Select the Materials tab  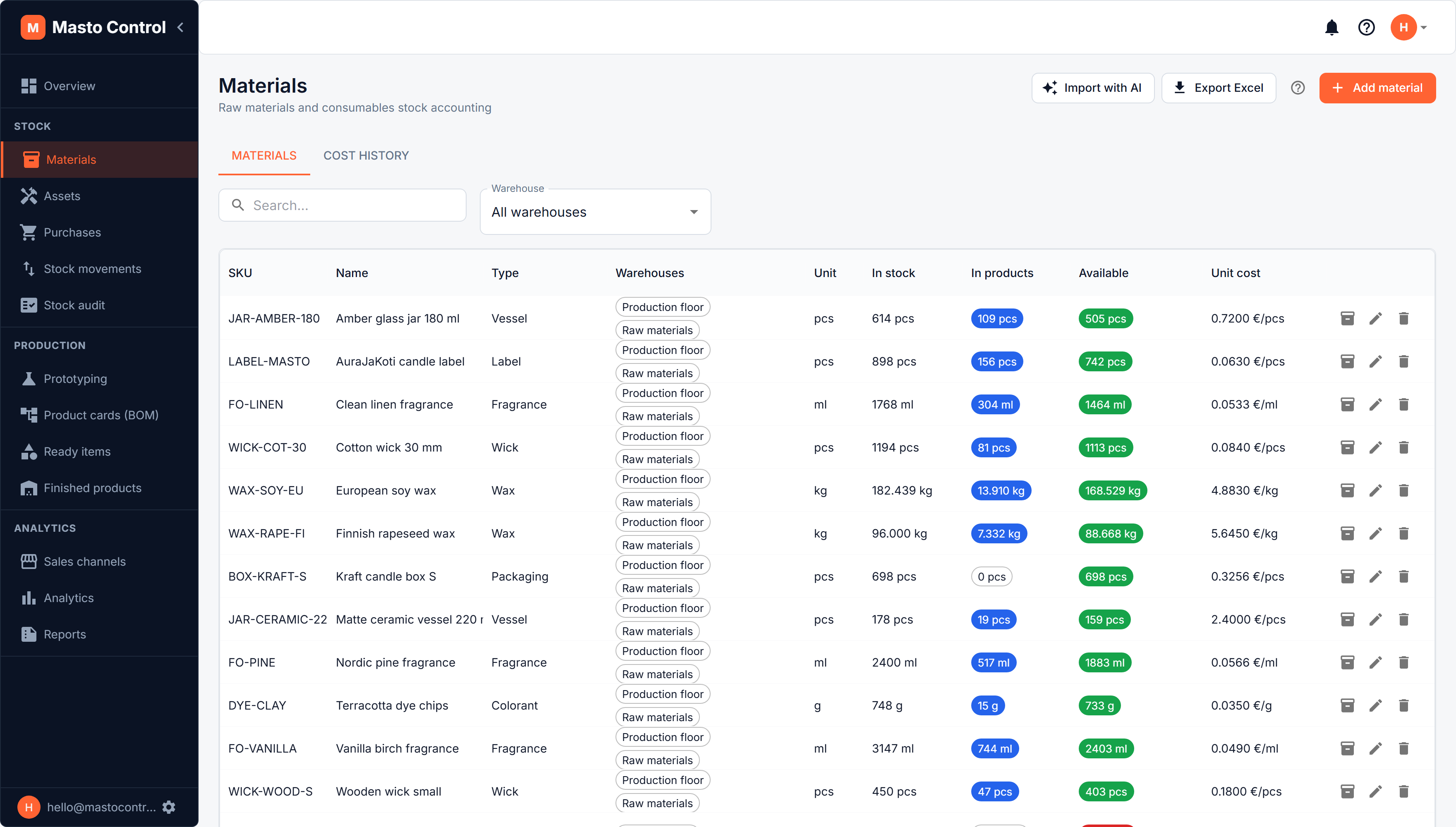(264, 155)
